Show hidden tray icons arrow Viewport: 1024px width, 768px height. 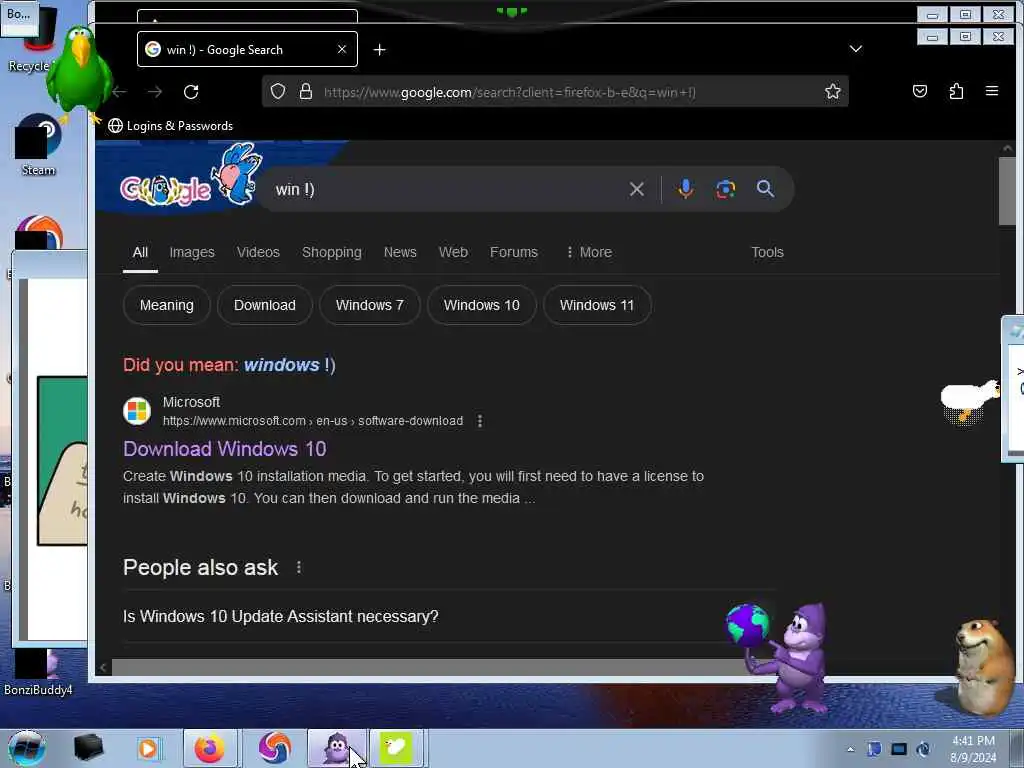point(850,749)
